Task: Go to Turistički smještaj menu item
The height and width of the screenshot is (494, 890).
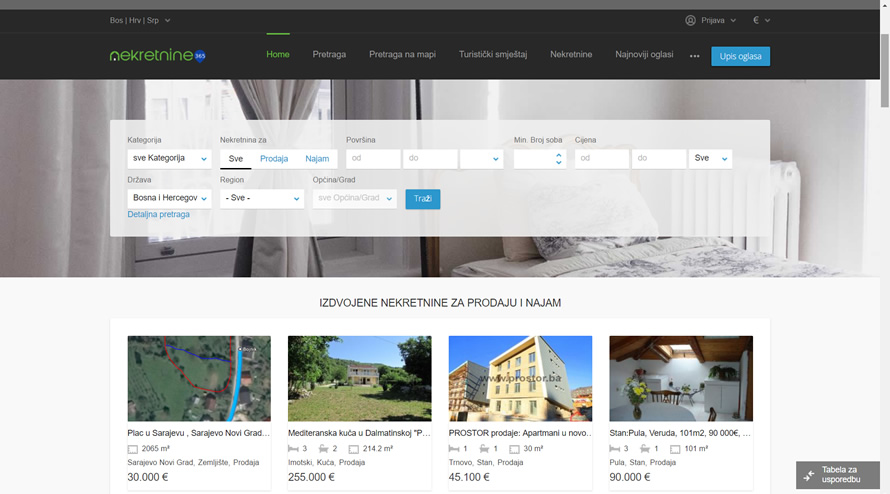Action: click(x=493, y=54)
